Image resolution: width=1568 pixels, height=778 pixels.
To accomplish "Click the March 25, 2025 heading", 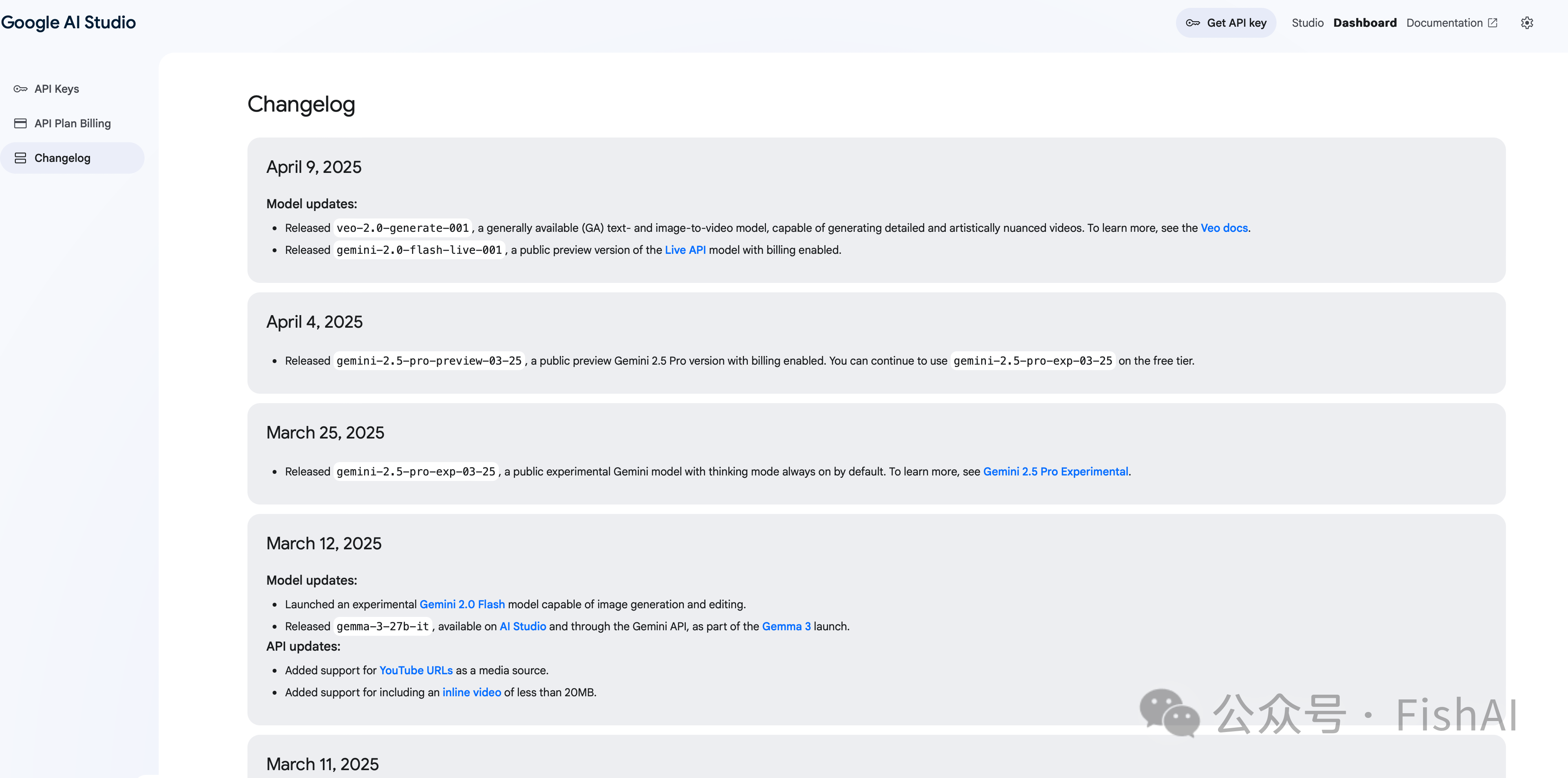I will (x=326, y=432).
